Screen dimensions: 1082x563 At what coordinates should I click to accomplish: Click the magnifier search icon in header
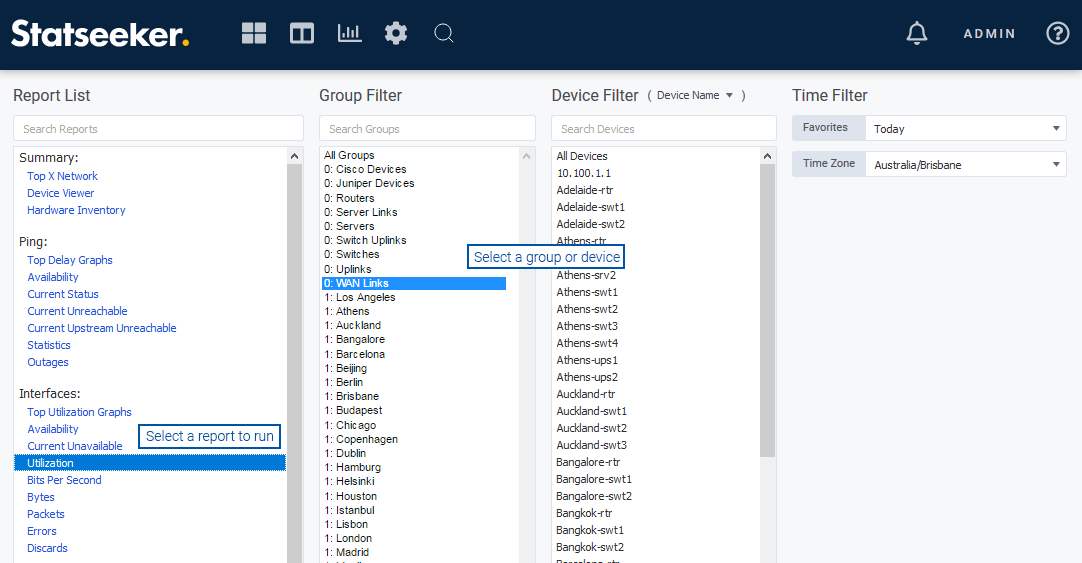444,33
